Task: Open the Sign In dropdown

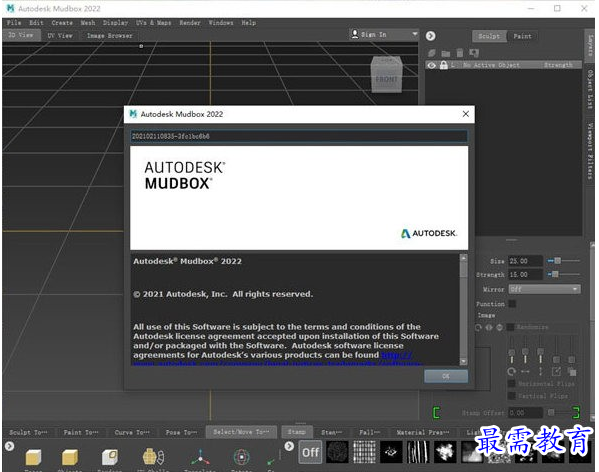Action: (384, 34)
